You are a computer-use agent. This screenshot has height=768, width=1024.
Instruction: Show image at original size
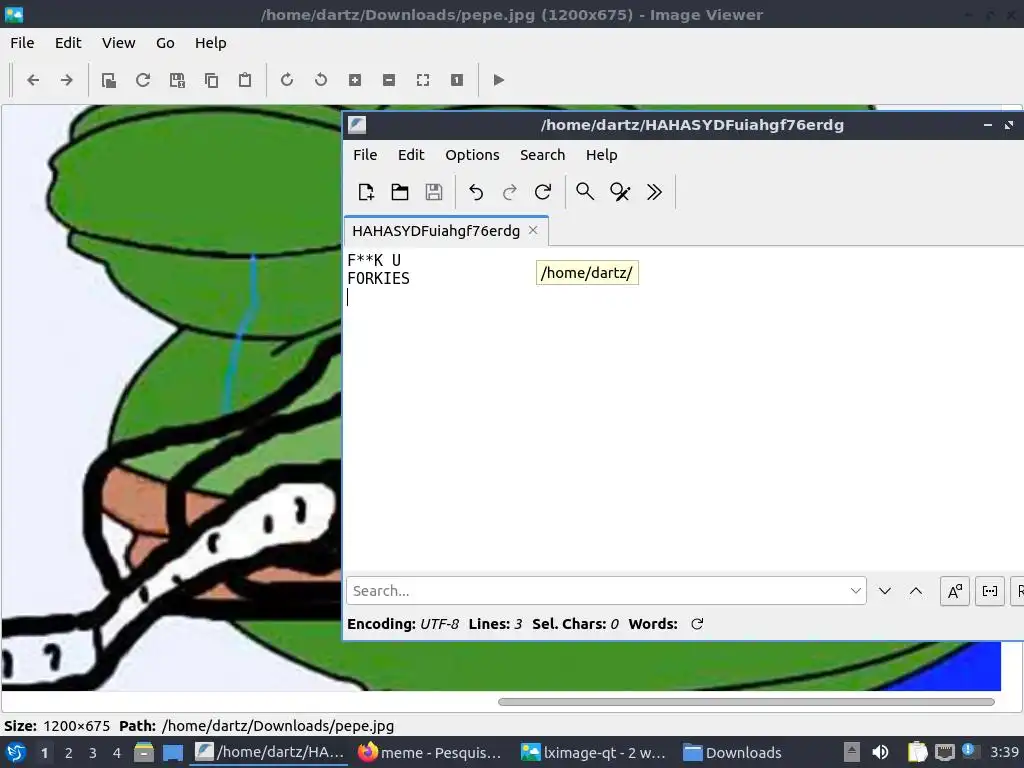click(x=456, y=80)
